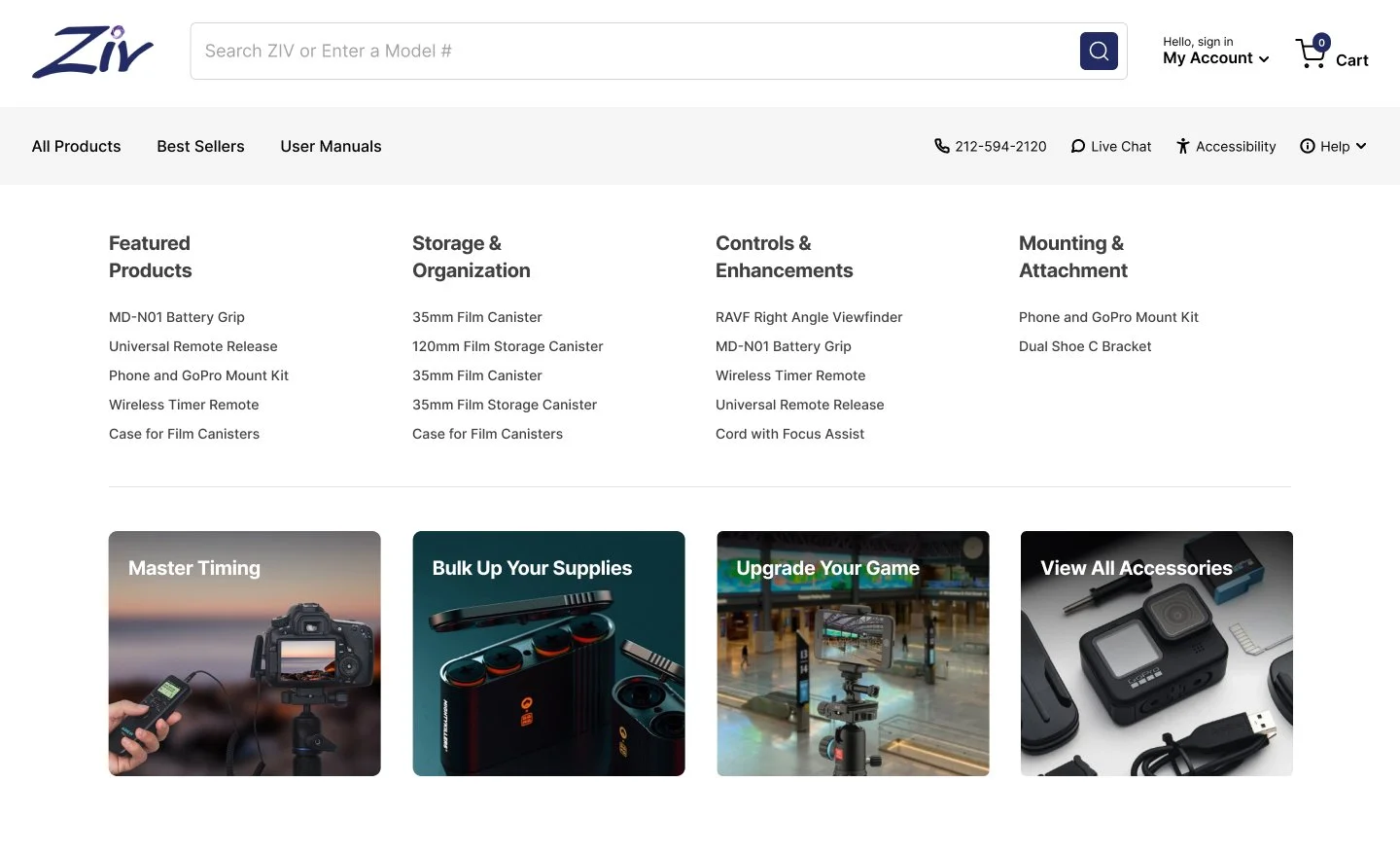This screenshot has width=1400, height=853.
Task: Open Dual Shoe C Bracket link
Action: click(1085, 346)
